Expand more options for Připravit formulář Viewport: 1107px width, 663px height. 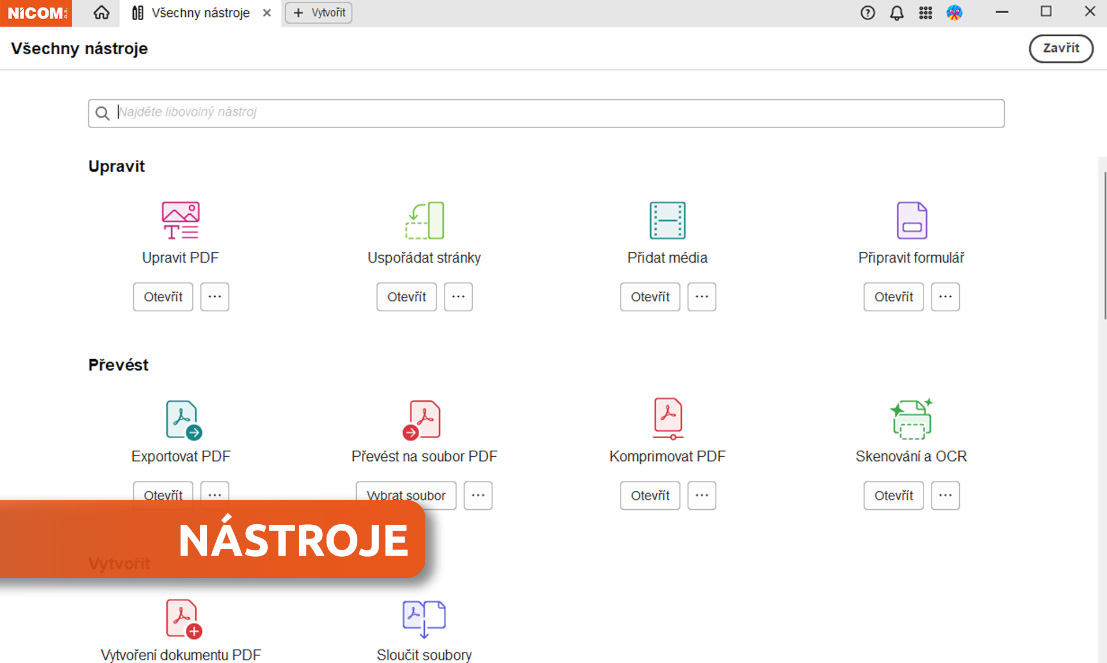point(945,297)
